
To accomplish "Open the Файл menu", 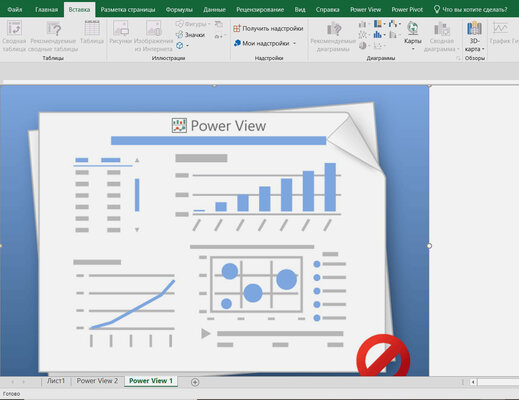I will (x=15, y=10).
